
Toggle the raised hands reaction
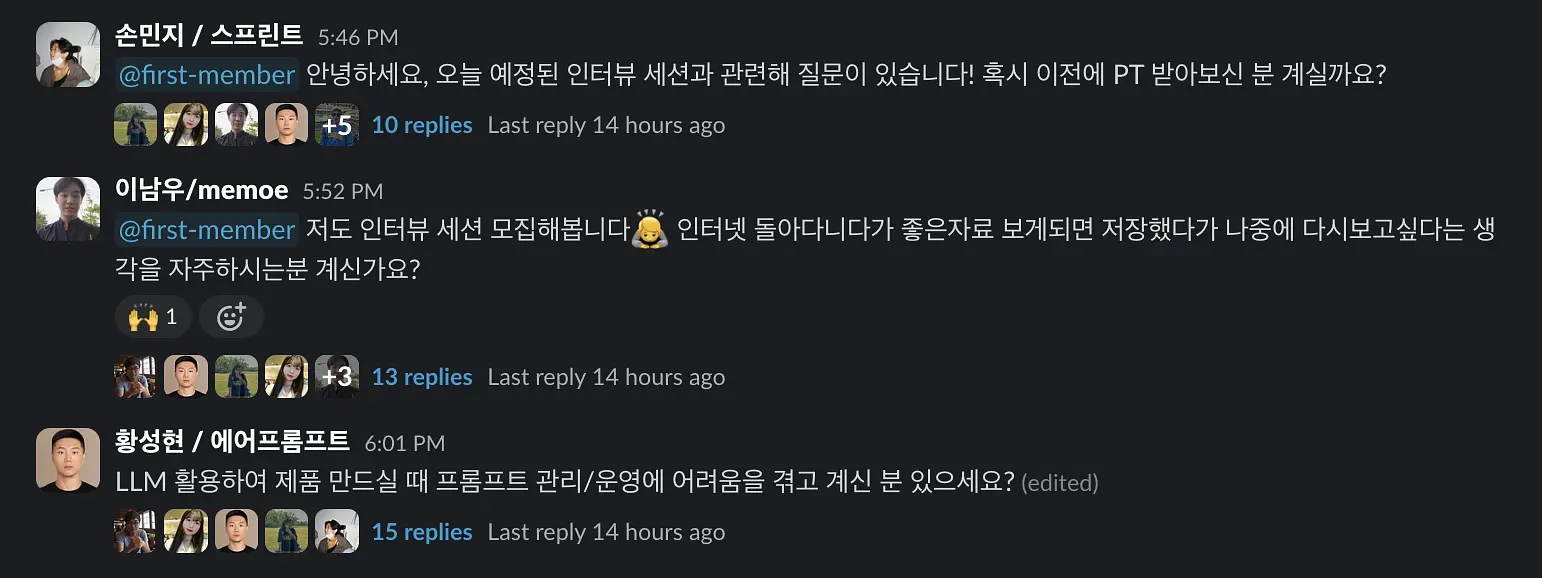[153, 317]
